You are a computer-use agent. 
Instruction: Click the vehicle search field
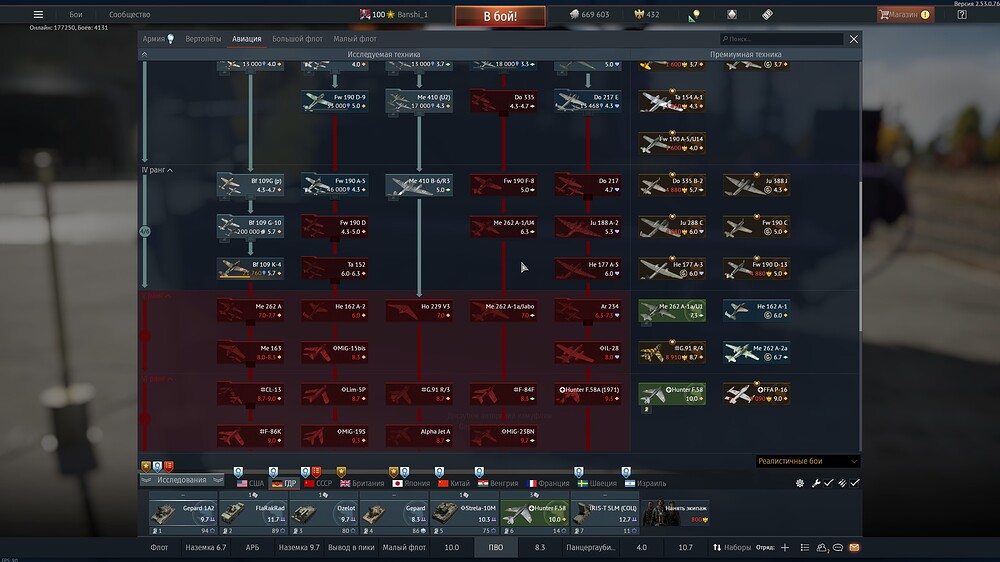(785, 39)
